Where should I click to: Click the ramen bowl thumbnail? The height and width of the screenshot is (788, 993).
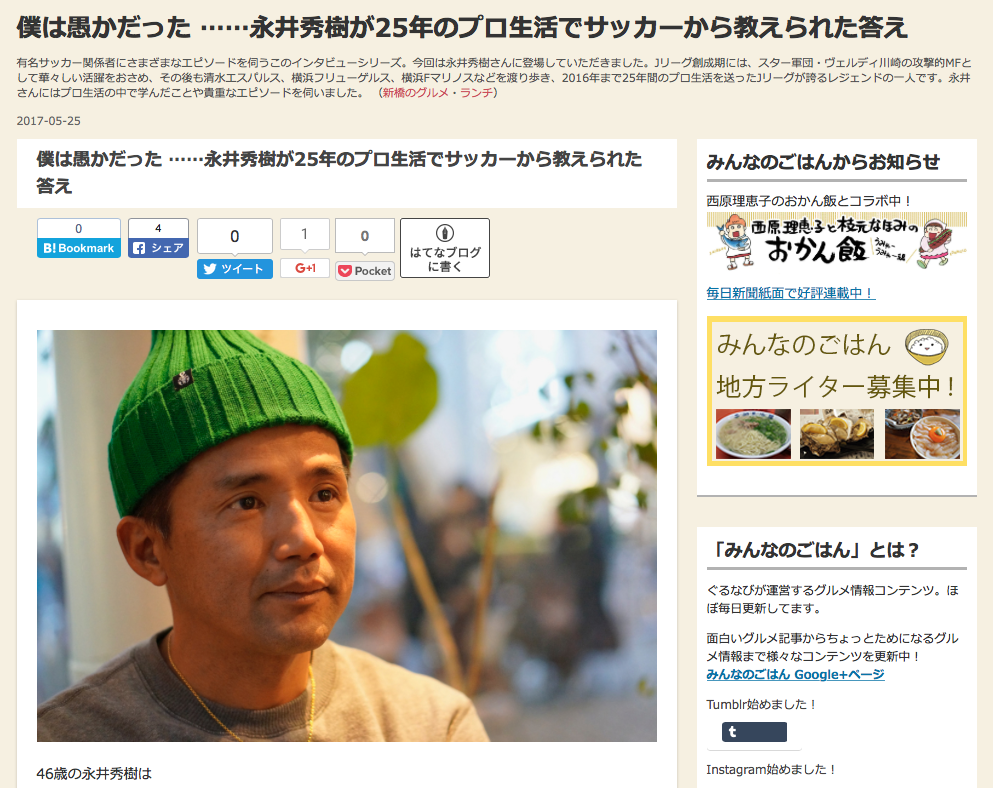[753, 434]
